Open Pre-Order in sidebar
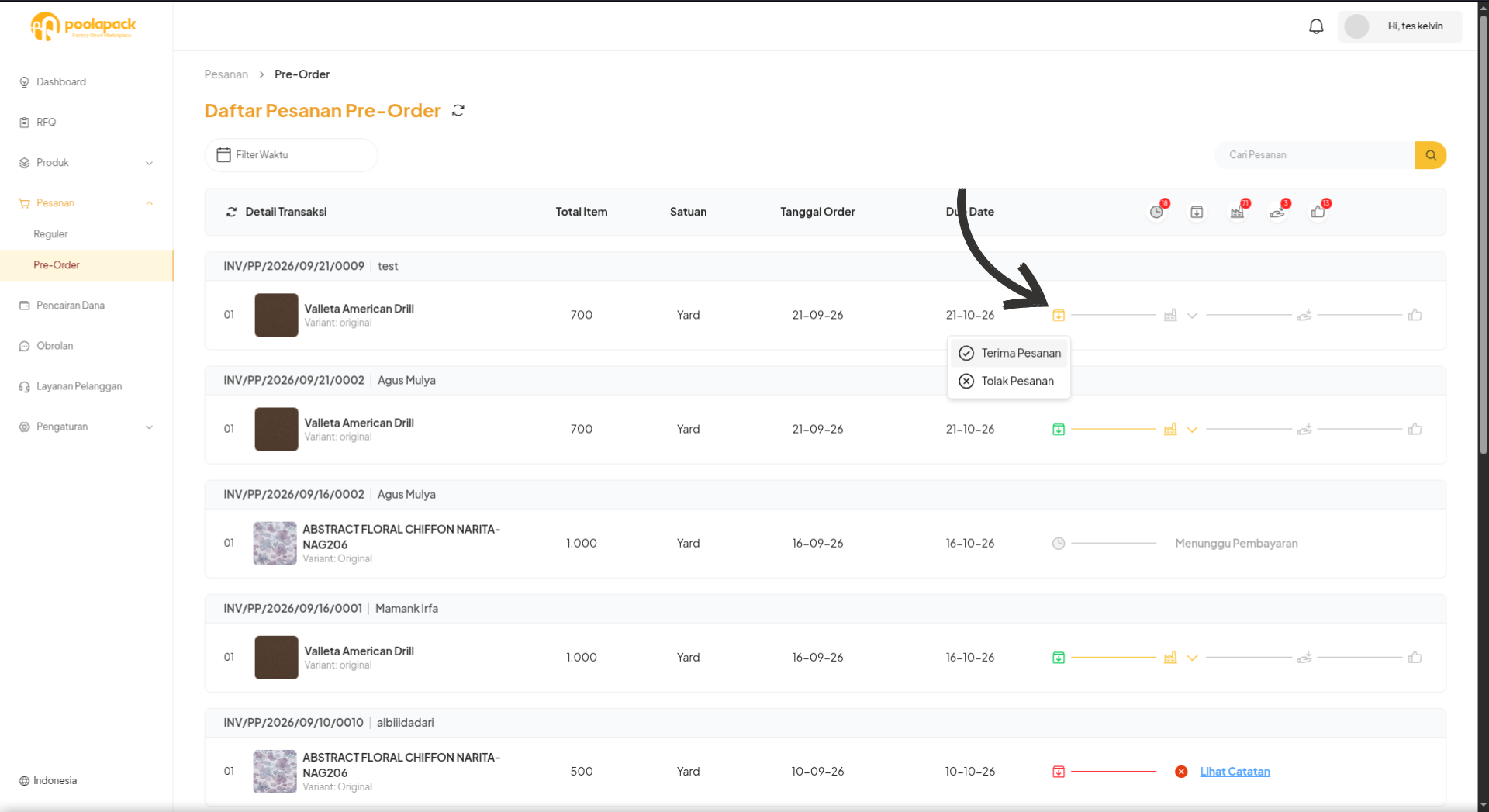Screen dimensions: 1489x812 [86, 265]
